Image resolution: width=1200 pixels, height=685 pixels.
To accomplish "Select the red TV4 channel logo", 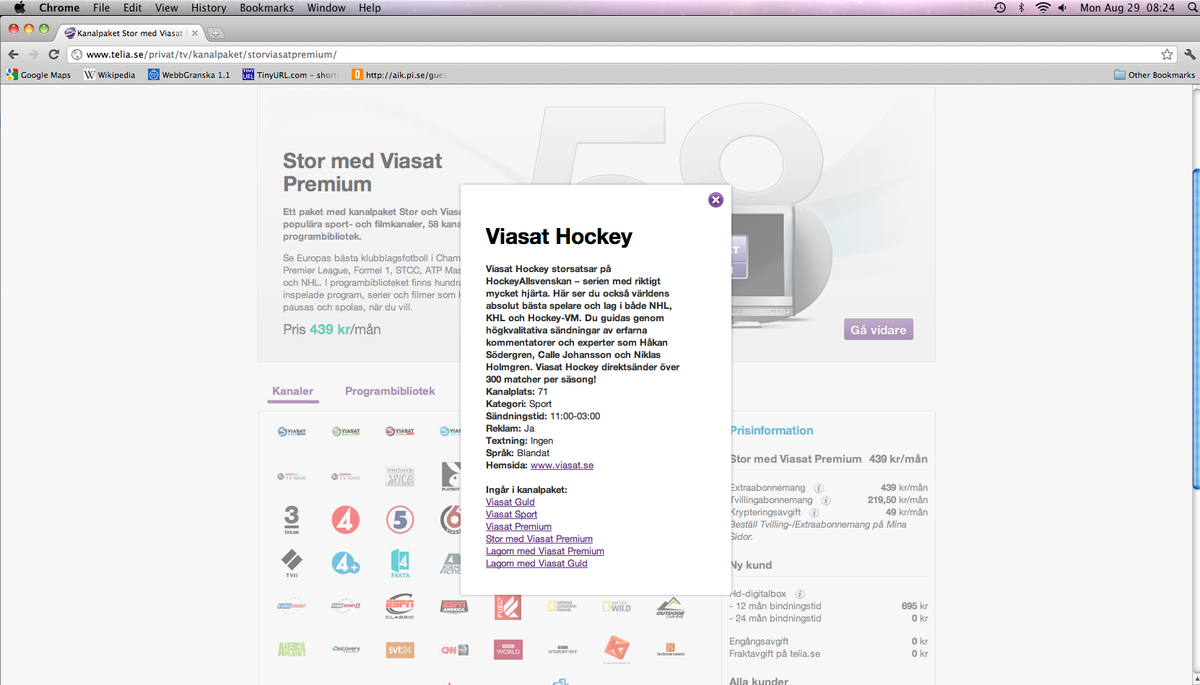I will [x=345, y=519].
